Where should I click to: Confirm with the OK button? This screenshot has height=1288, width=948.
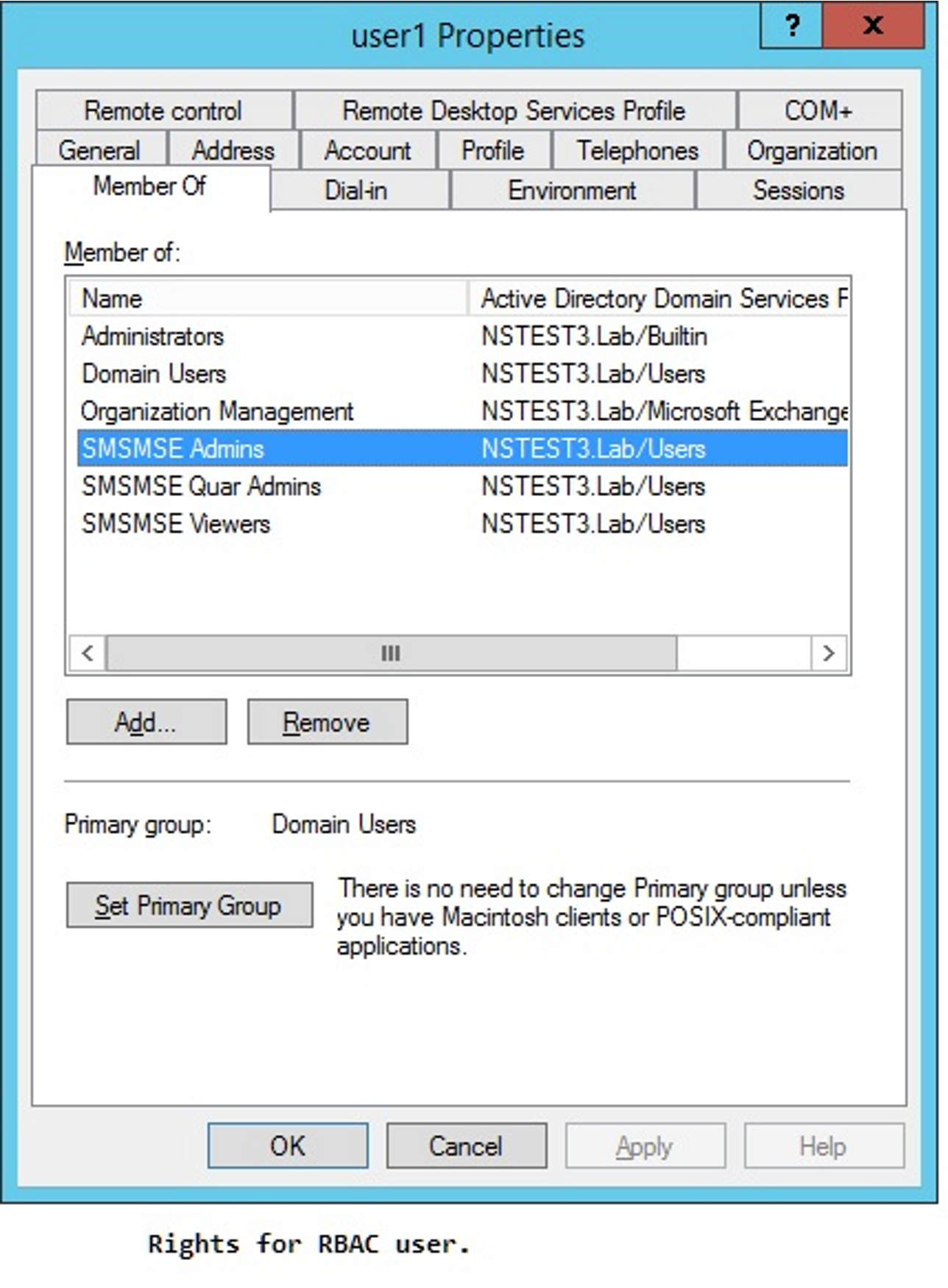[288, 1146]
